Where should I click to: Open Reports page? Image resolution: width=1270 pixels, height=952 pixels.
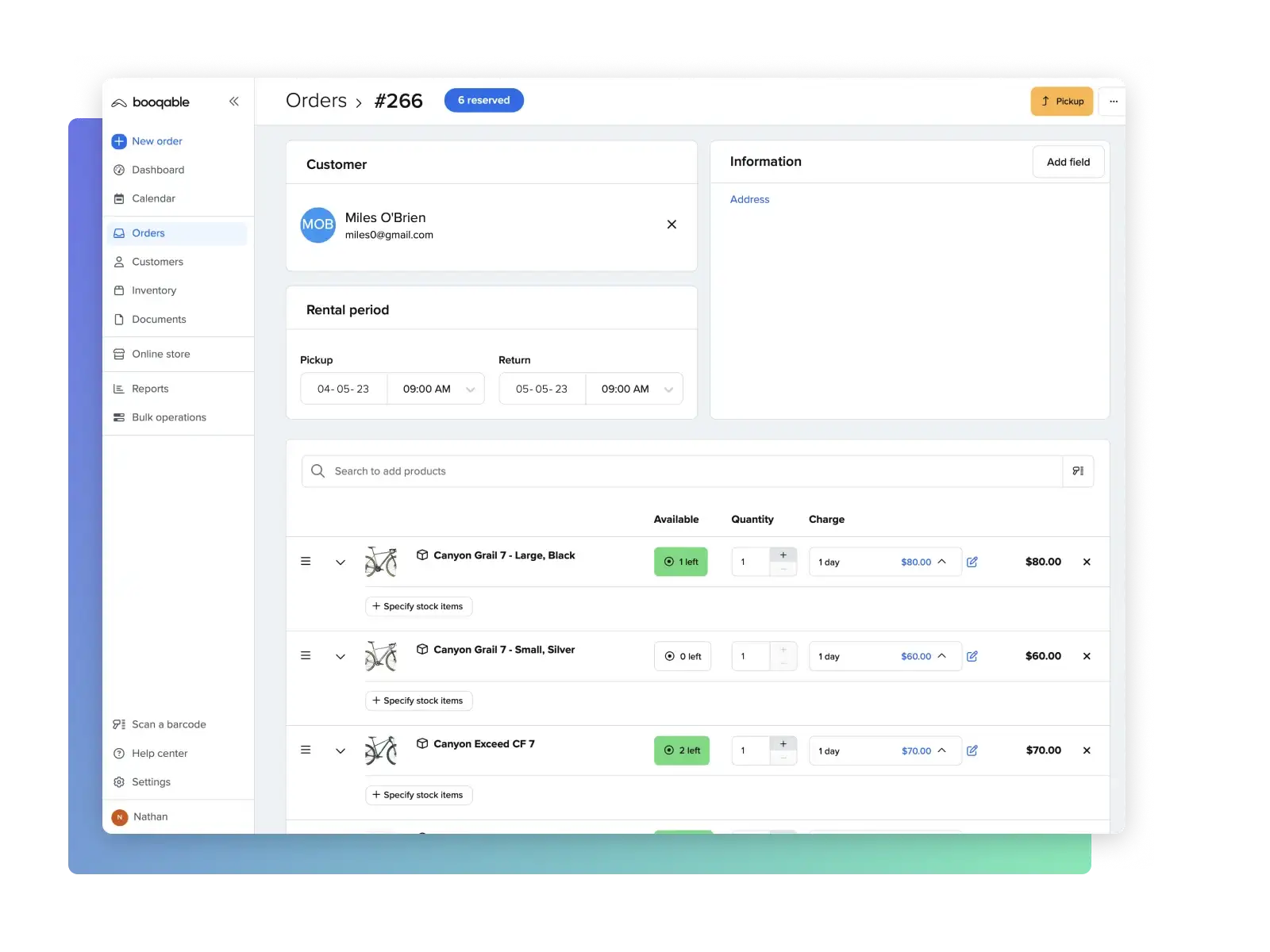pyautogui.click(x=141, y=389)
